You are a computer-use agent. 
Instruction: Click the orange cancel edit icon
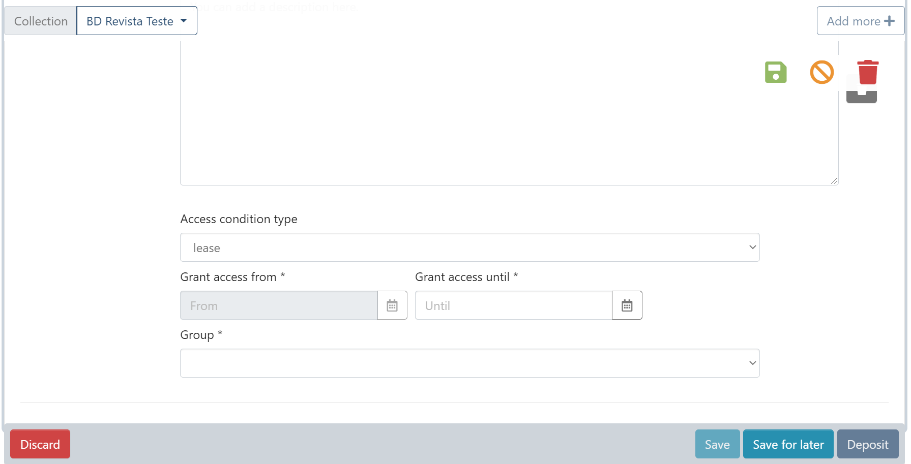tap(821, 72)
